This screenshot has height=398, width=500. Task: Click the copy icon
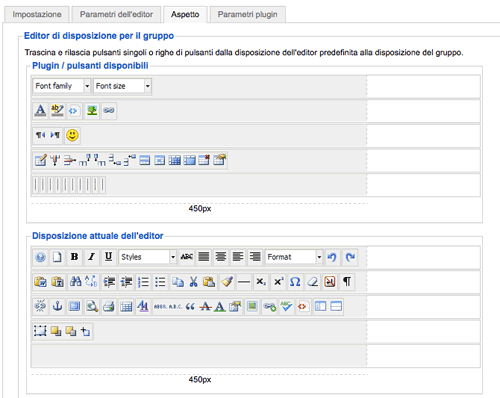177,282
